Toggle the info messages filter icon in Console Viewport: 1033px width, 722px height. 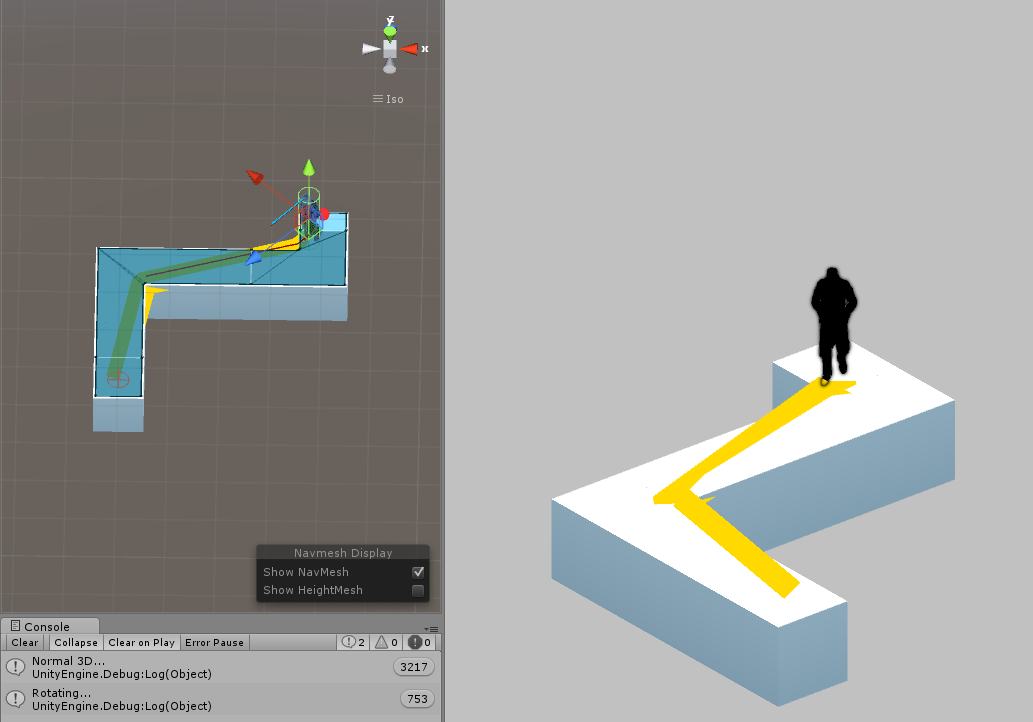(353, 642)
